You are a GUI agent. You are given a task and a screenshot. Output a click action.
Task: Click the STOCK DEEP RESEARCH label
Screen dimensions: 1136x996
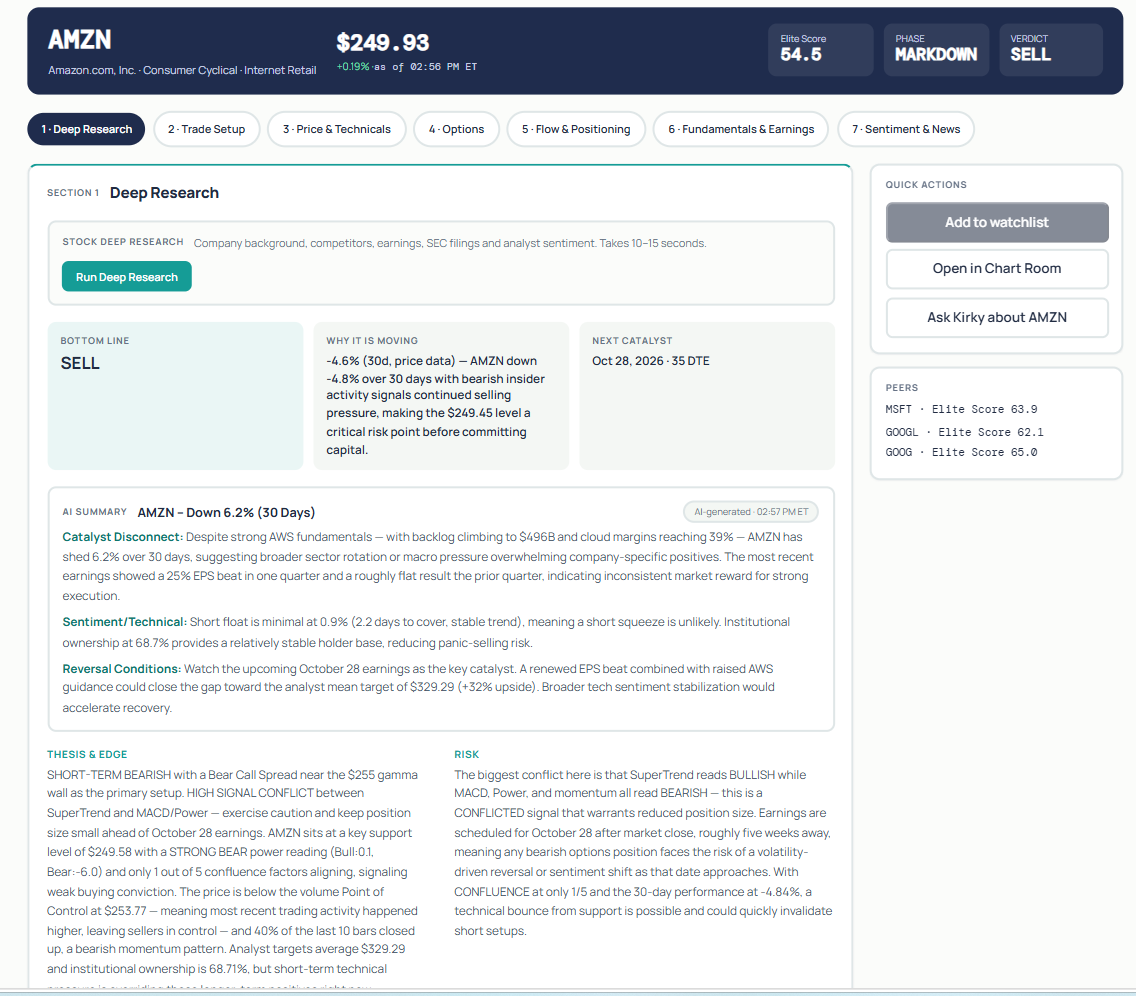(123, 242)
